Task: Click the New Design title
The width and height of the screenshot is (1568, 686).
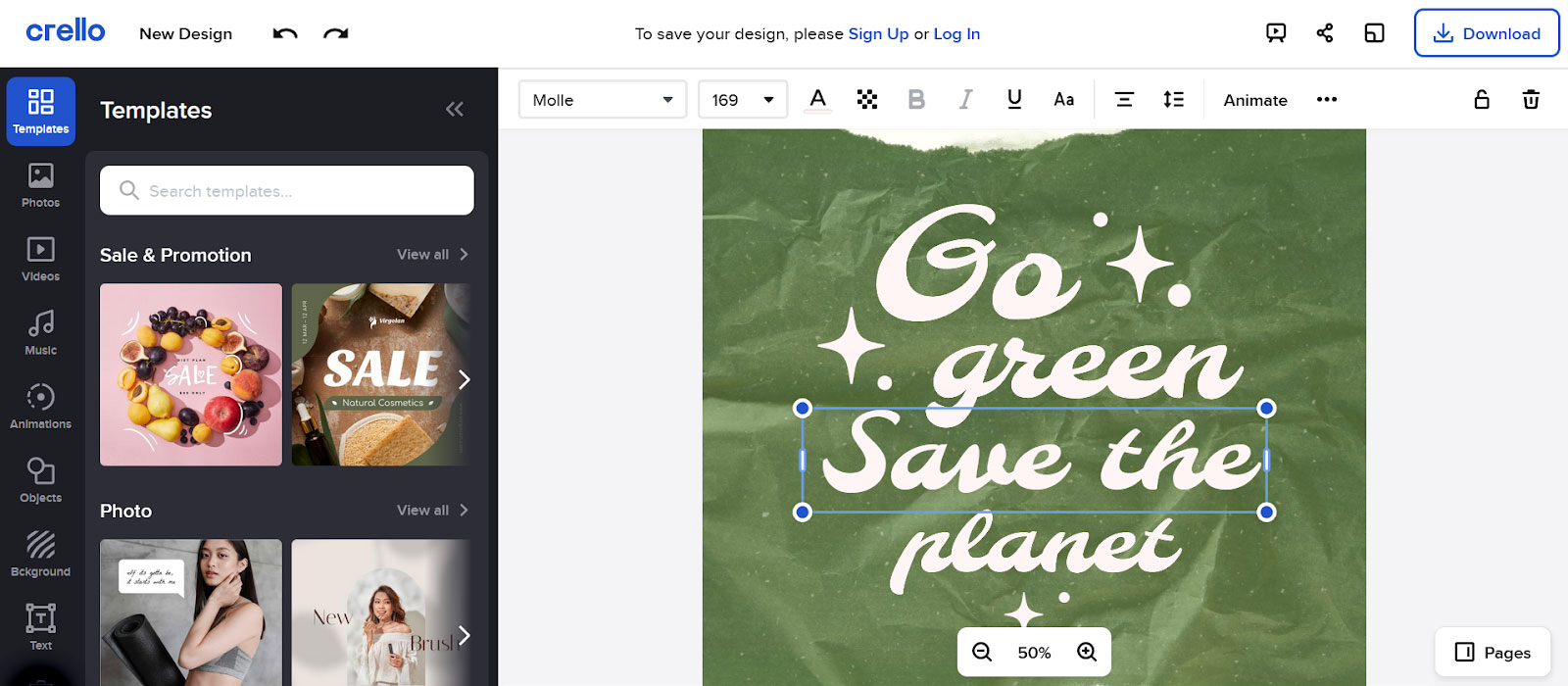Action: [x=186, y=33]
